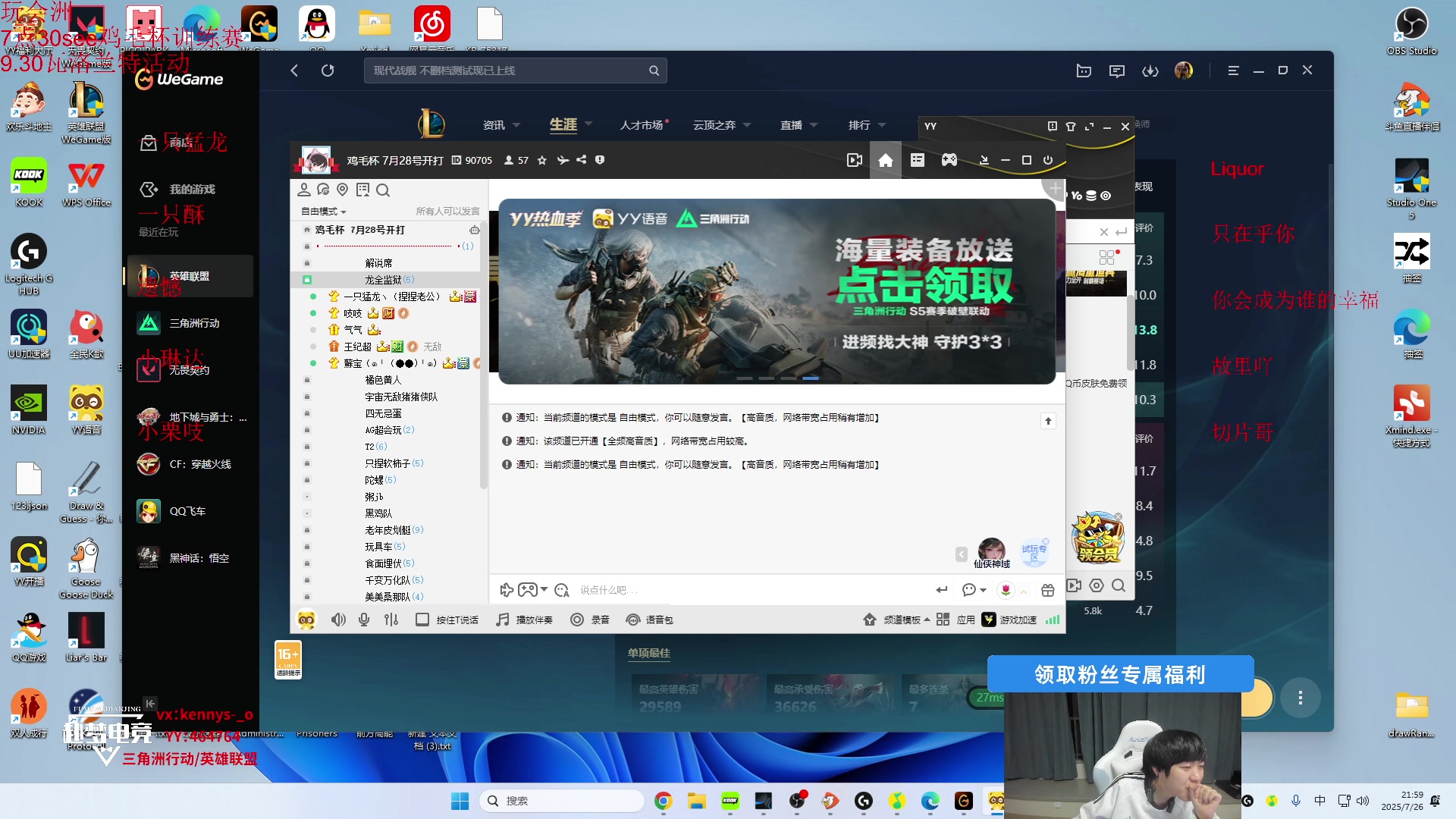Expand the 资讯 dropdown arrow
This screenshot has height=819, width=1456.
pos(516,125)
